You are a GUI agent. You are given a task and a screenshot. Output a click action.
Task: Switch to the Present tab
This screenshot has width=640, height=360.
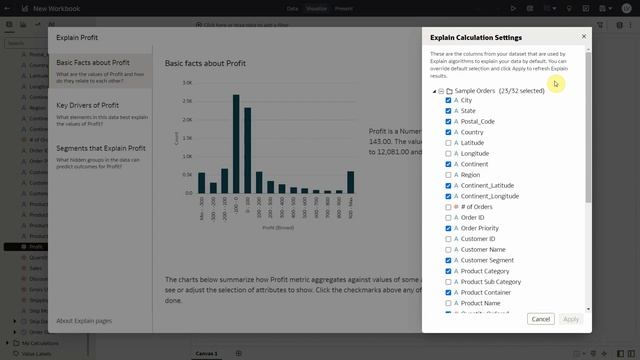pos(343,8)
